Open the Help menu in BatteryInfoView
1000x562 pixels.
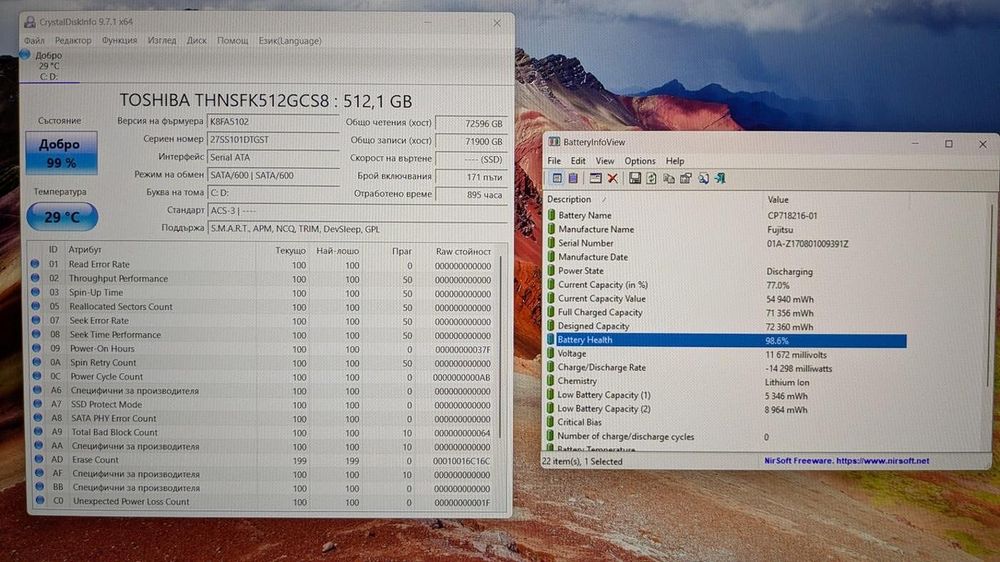675,161
